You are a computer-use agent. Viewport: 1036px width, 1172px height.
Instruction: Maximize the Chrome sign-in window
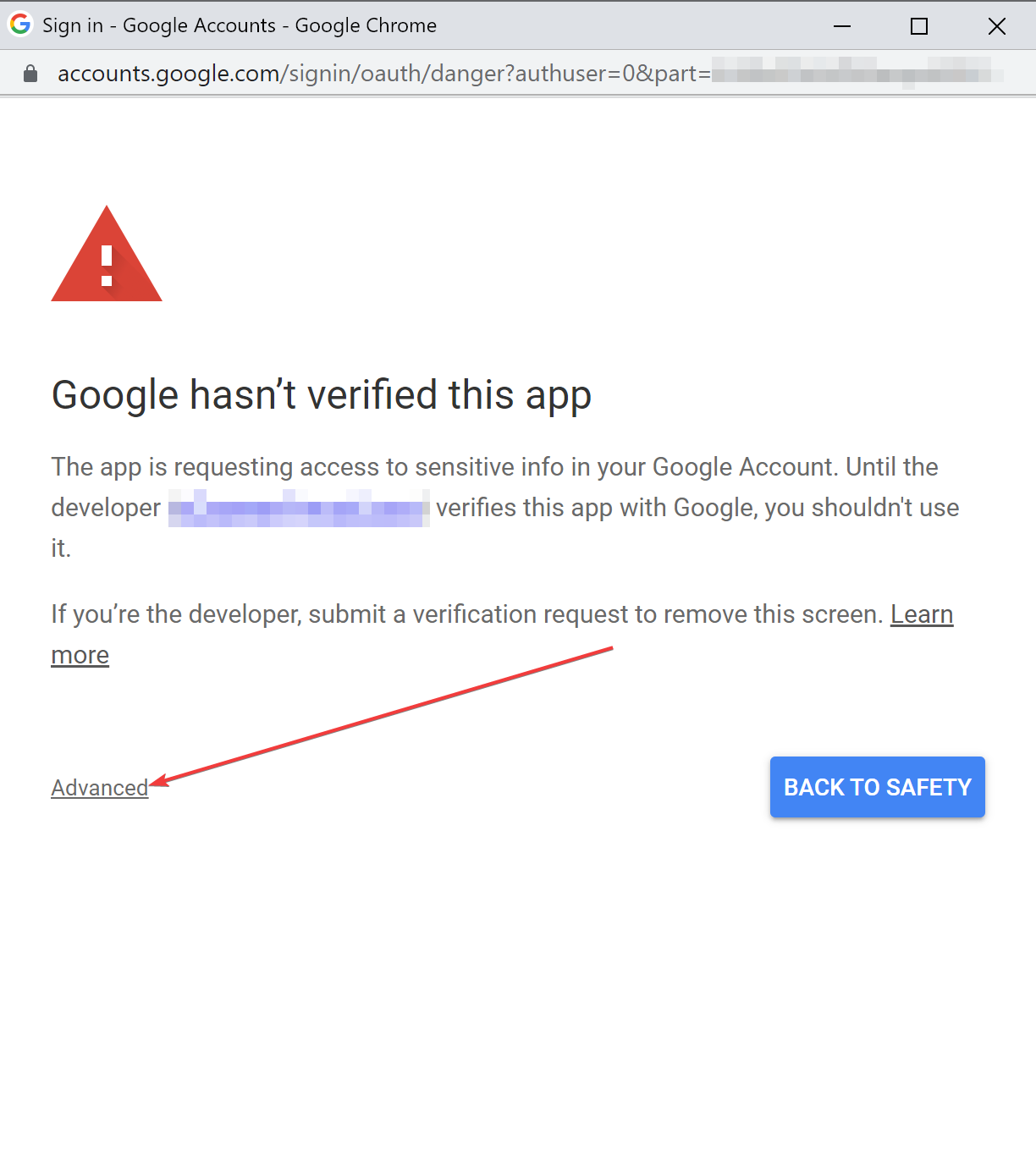(919, 26)
